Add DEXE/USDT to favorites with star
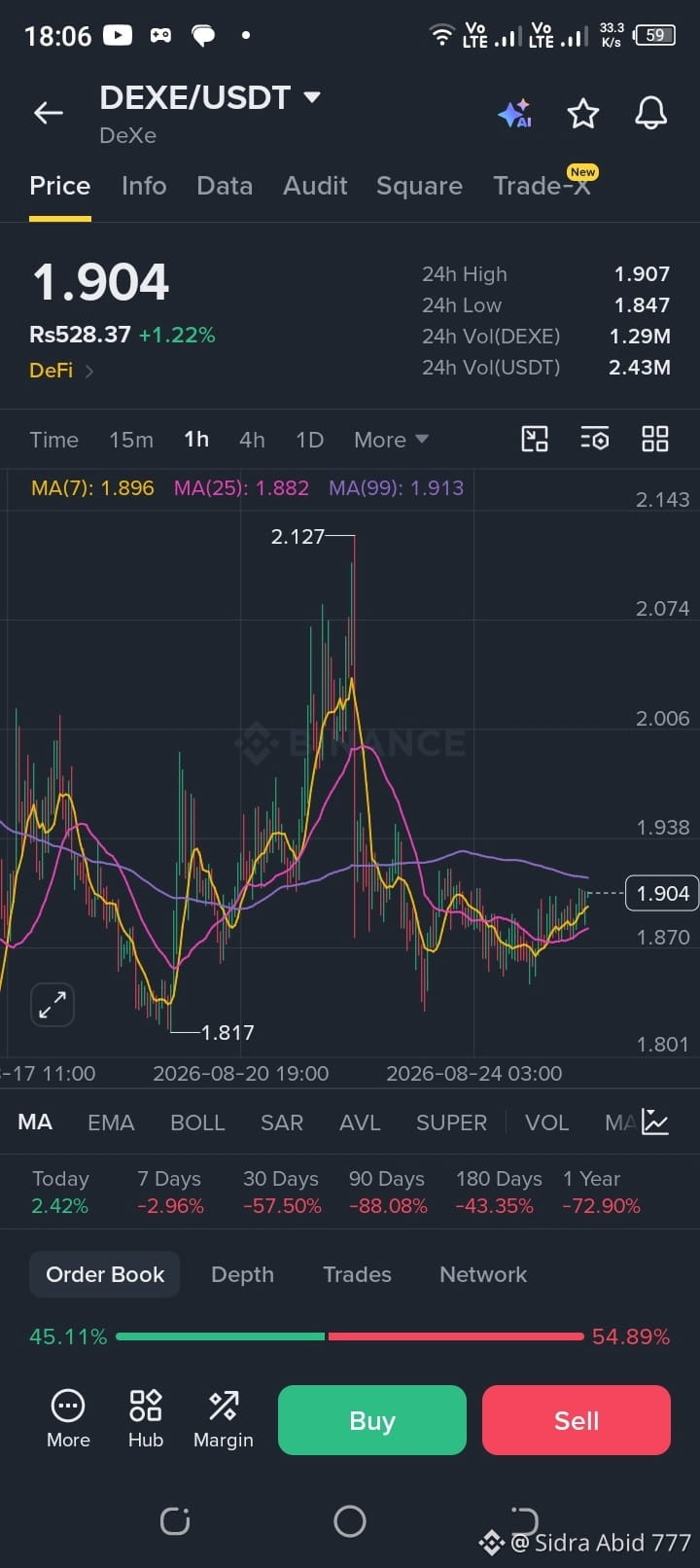This screenshot has width=700, height=1568. [583, 114]
